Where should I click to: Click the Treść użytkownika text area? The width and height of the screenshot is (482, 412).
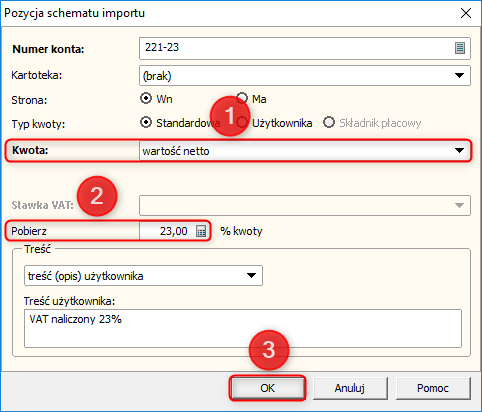tap(243, 329)
